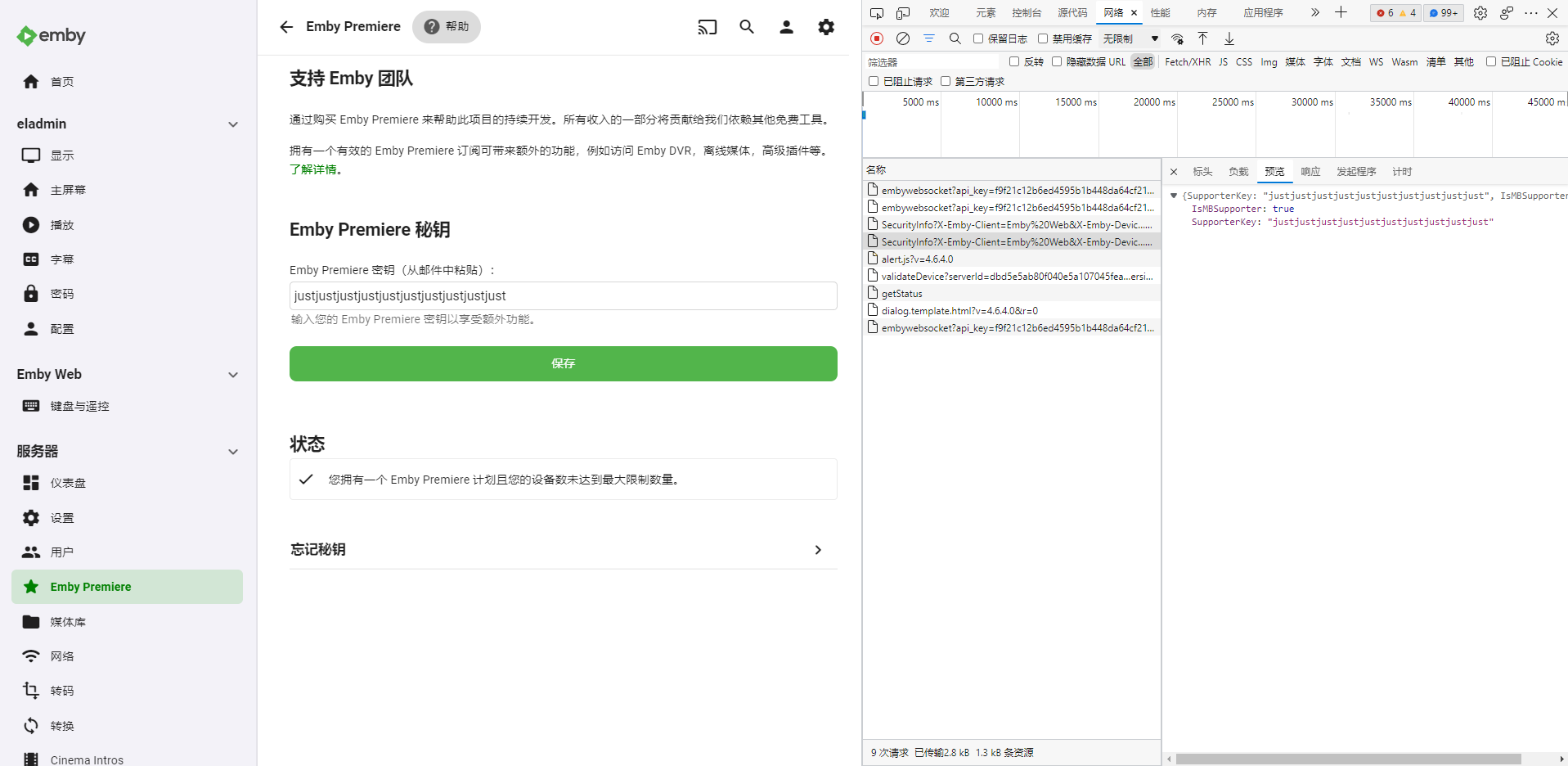Check 隐藏数据 URL checkbox
Screen dimensions: 1568x766
tap(1057, 61)
